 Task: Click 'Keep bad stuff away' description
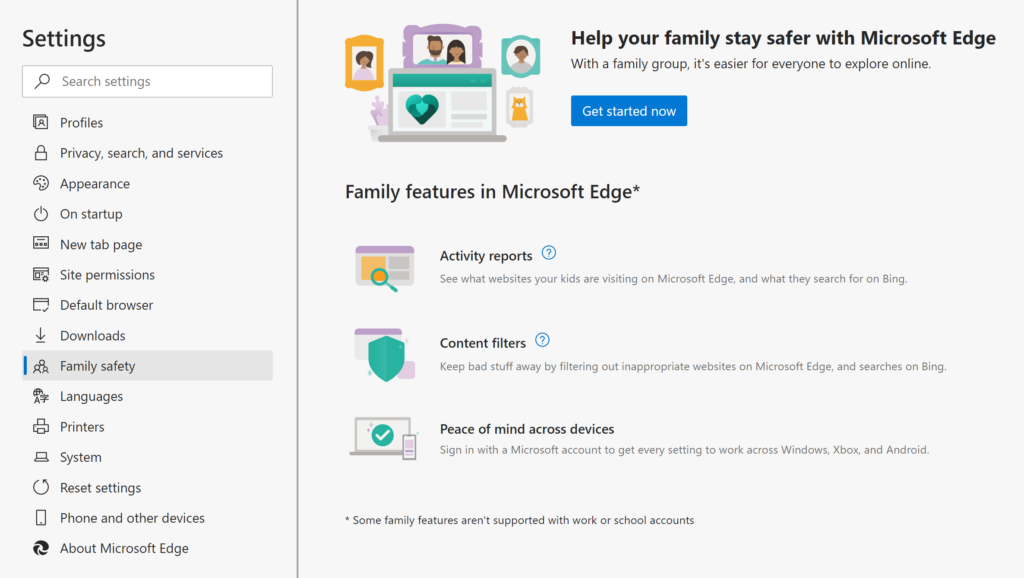point(693,366)
